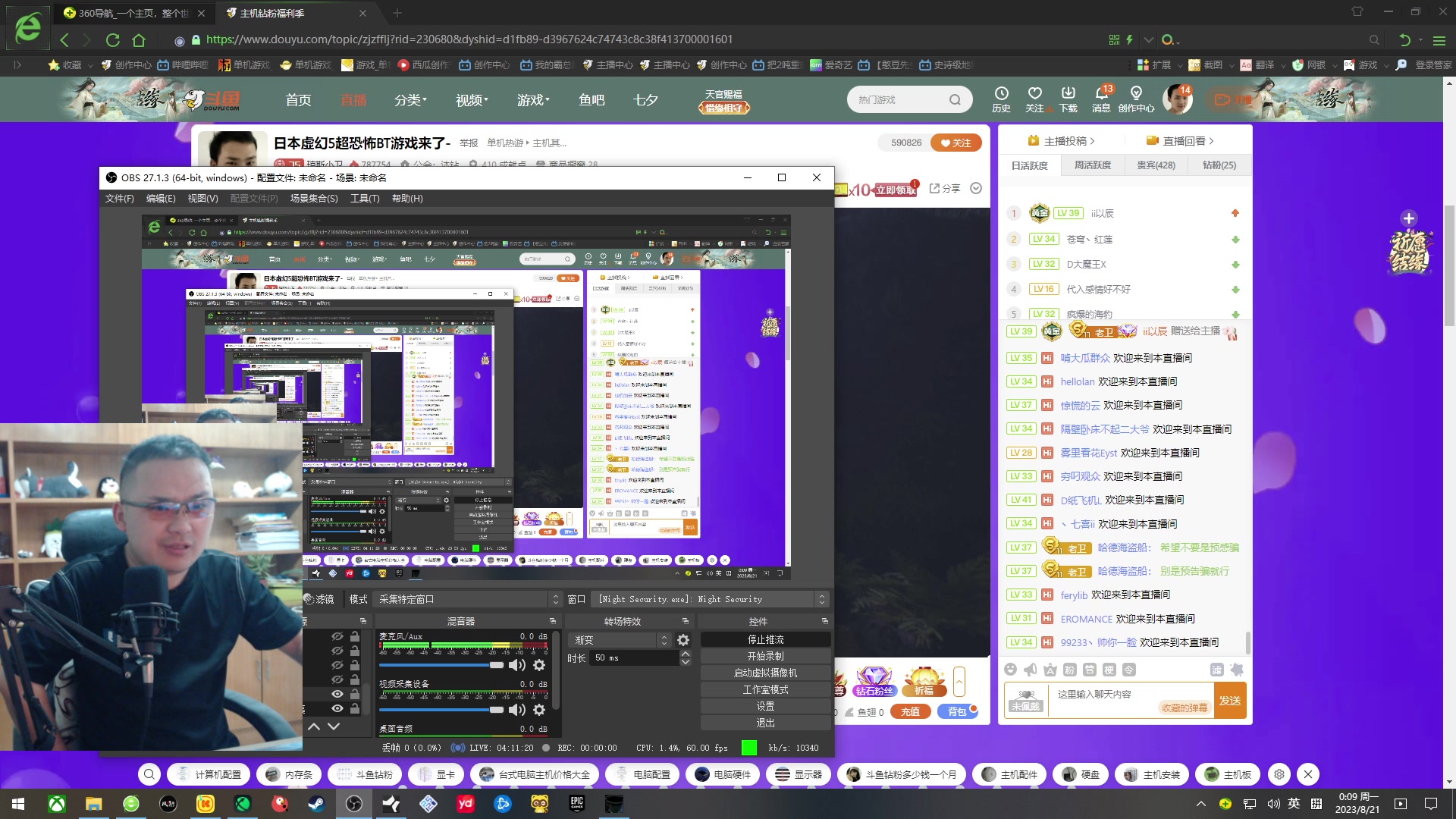Switch to 贵宾(428) tab
This screenshot has width=1456, height=819.
tap(1156, 165)
